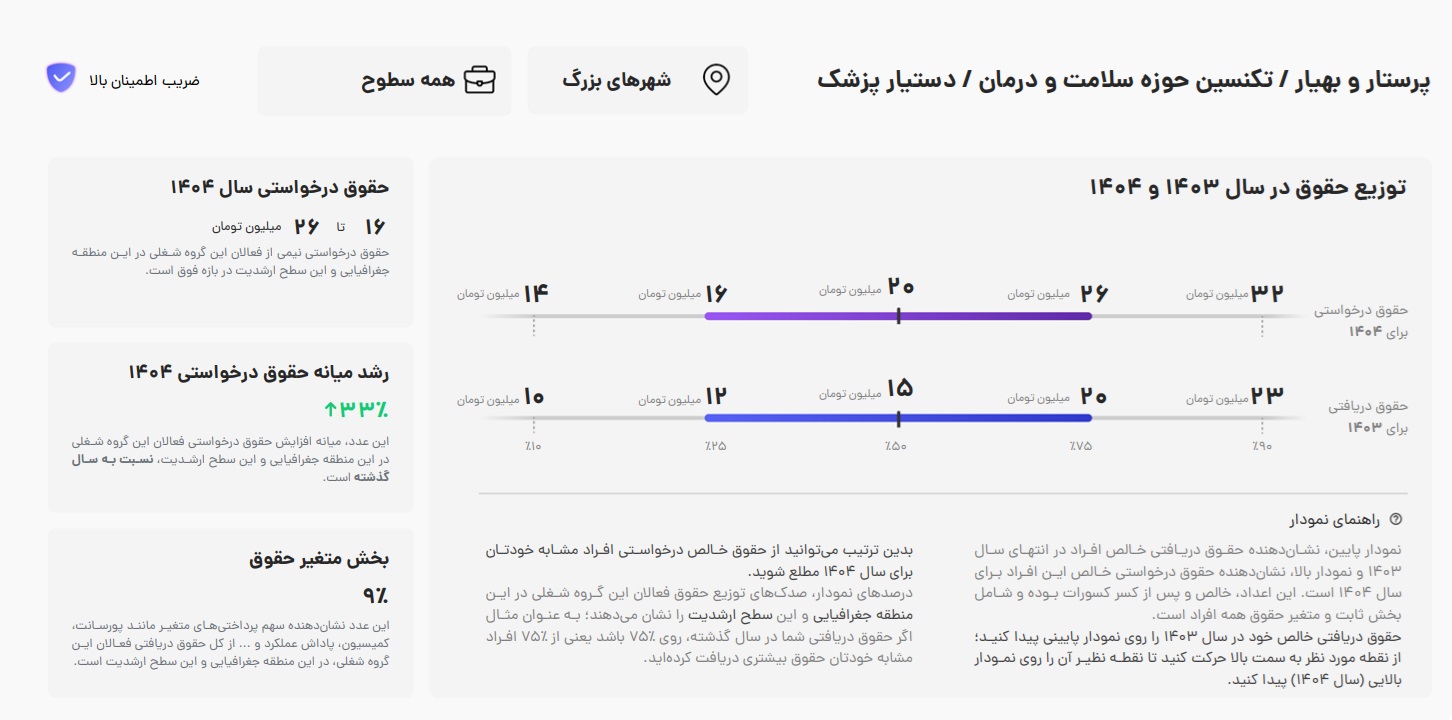The height and width of the screenshot is (720, 1452).
Task: Click the briefcase icon in همه سطوح
Action: click(478, 80)
